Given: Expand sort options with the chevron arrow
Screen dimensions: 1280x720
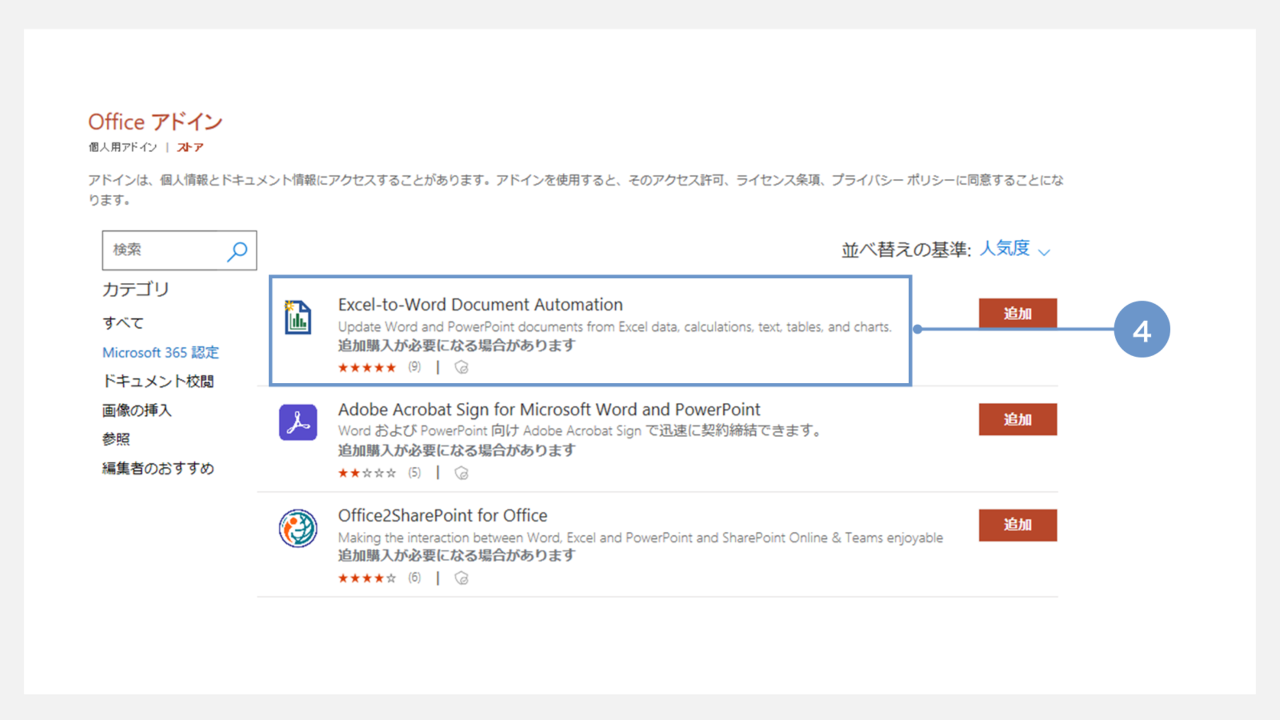Looking at the screenshot, I should coord(1044,252).
